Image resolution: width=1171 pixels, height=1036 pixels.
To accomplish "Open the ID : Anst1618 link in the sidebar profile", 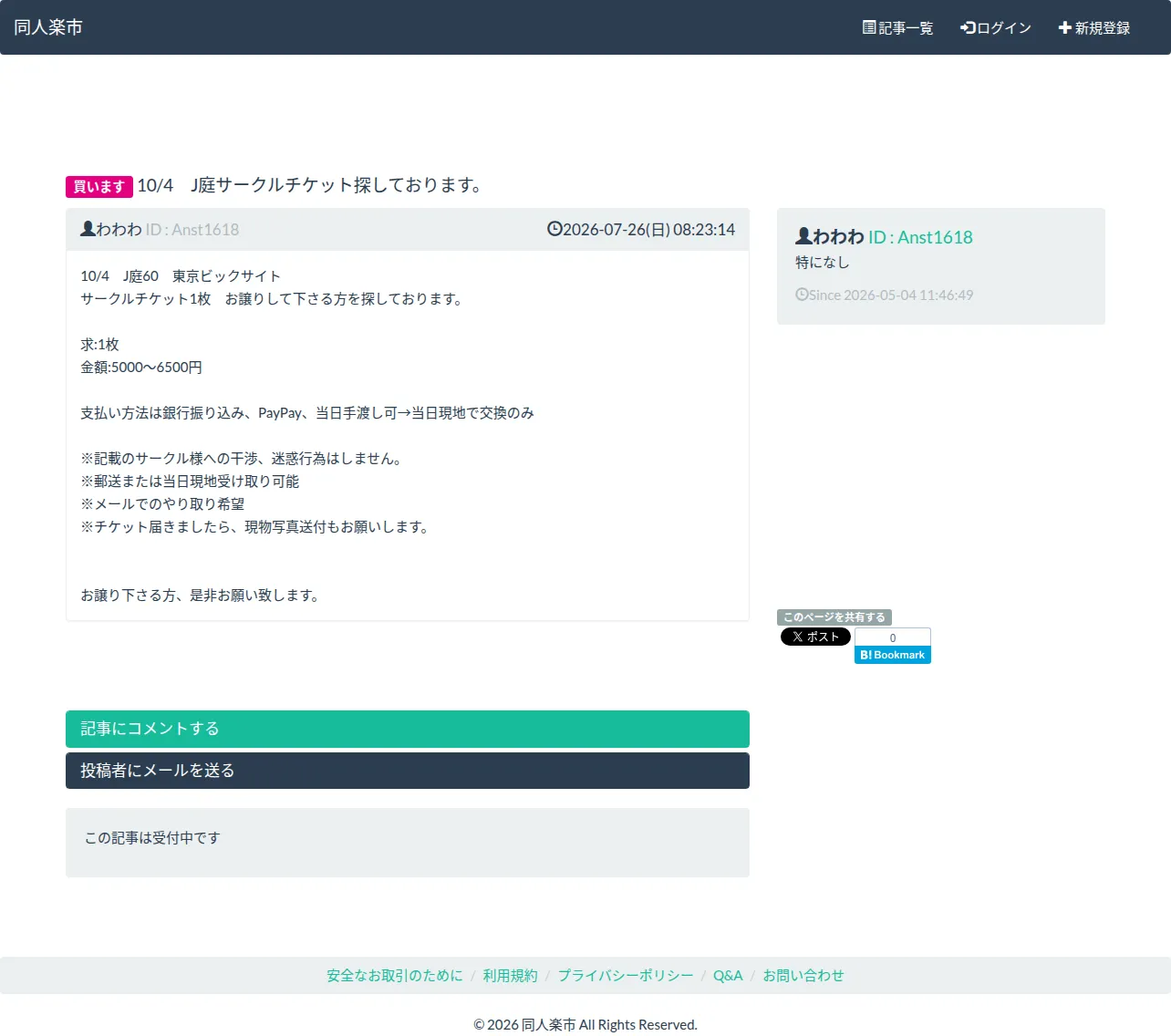I will (x=920, y=237).
